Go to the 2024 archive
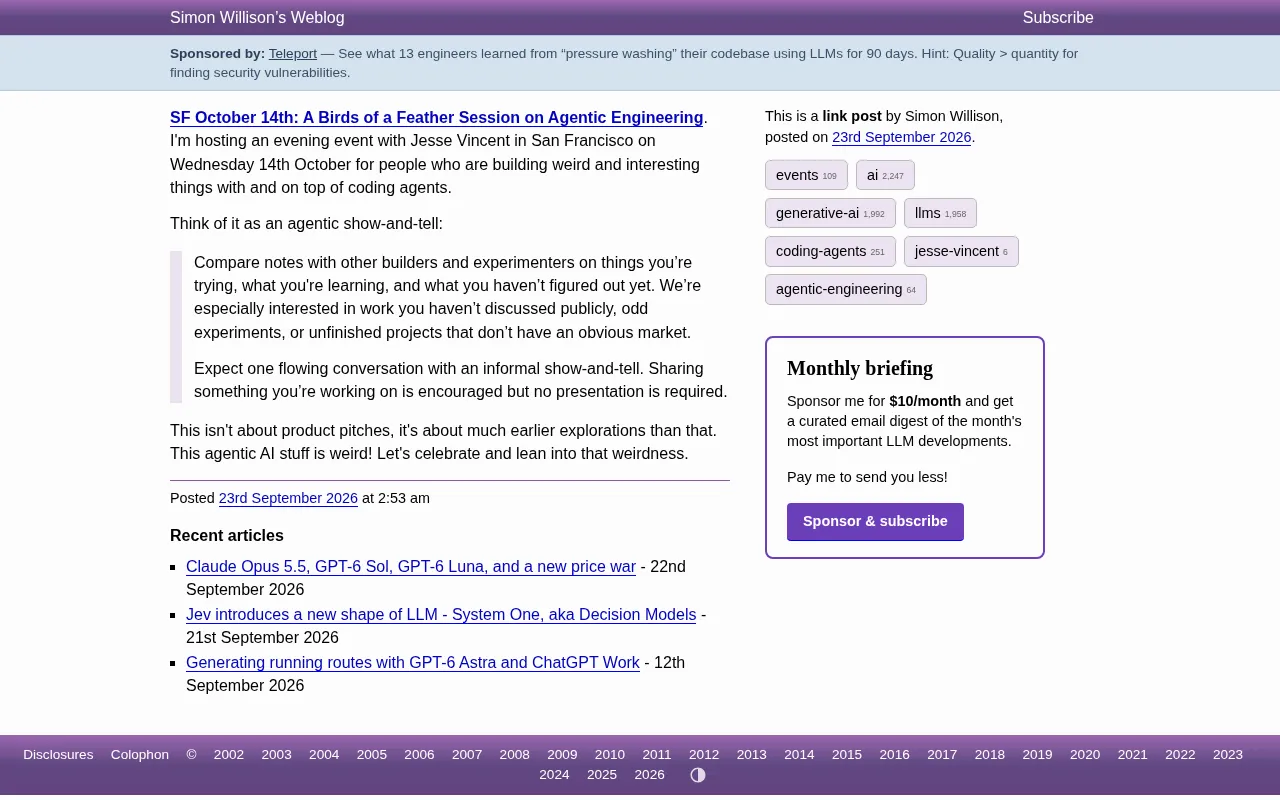Viewport: 1280px width, 800px height. (x=554, y=775)
